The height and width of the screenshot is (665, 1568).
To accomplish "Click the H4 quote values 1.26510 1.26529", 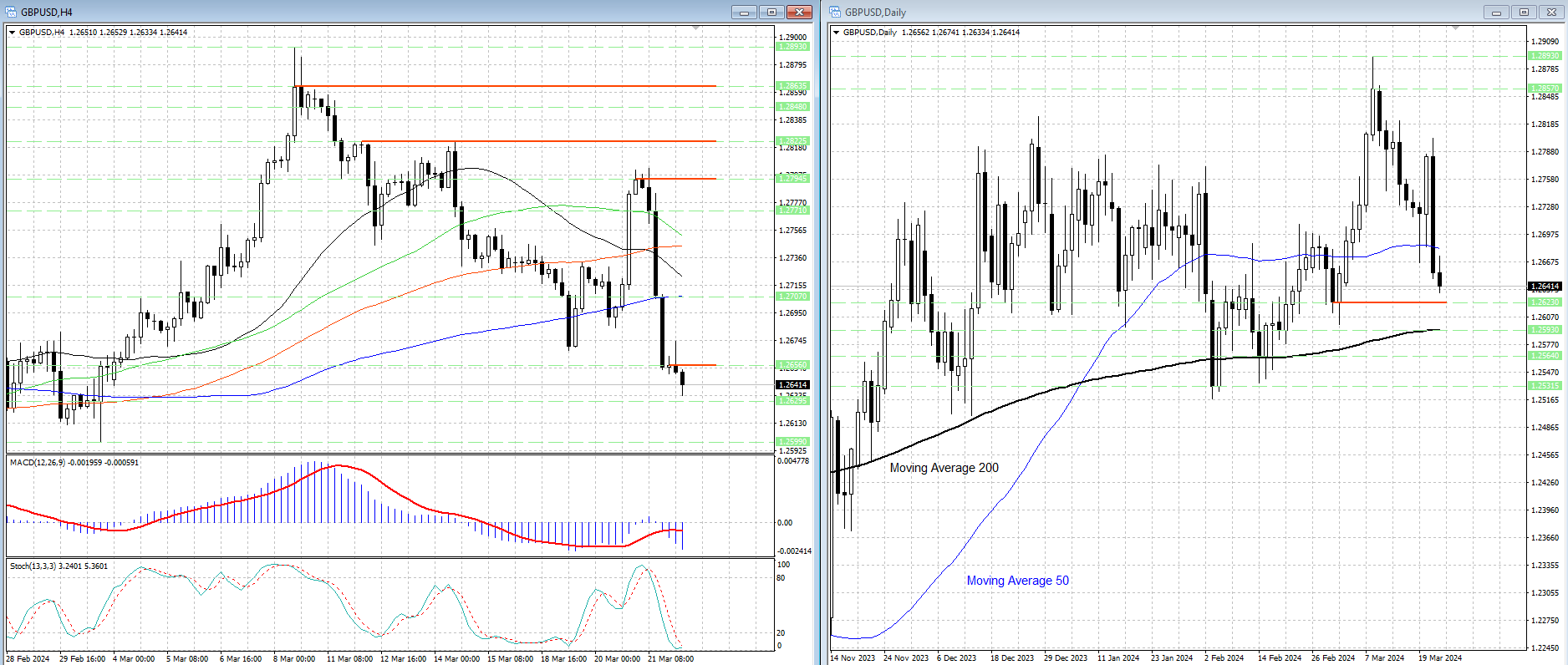I will 99,33.
